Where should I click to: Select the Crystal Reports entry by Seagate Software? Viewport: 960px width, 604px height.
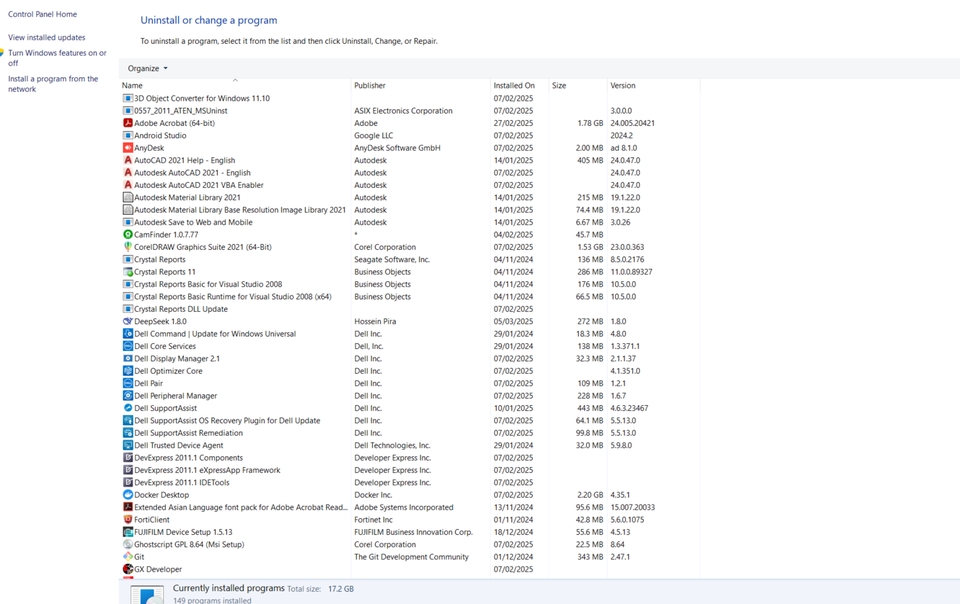(159, 259)
